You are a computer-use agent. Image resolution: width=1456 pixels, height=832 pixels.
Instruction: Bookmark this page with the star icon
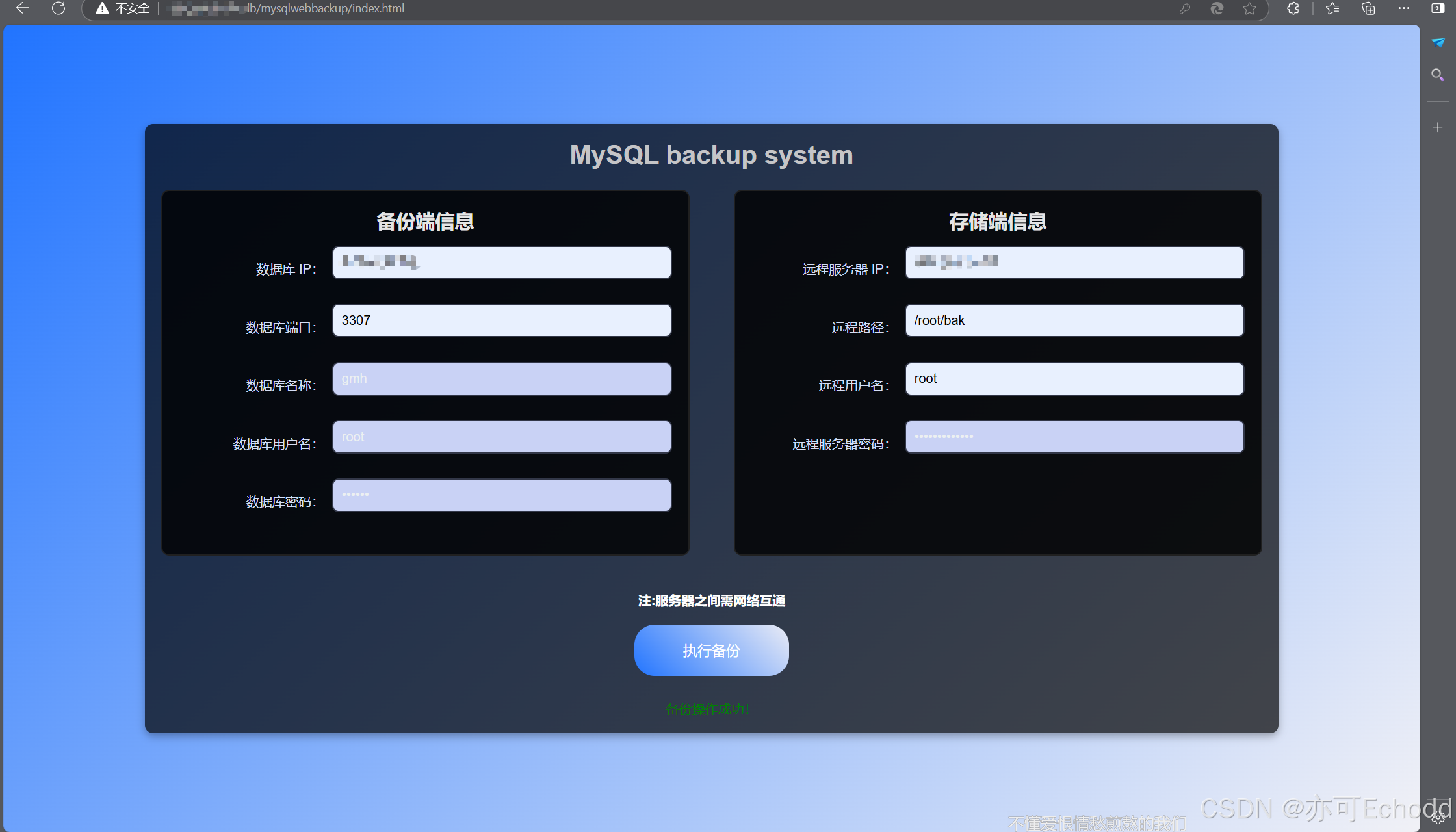(x=1249, y=8)
